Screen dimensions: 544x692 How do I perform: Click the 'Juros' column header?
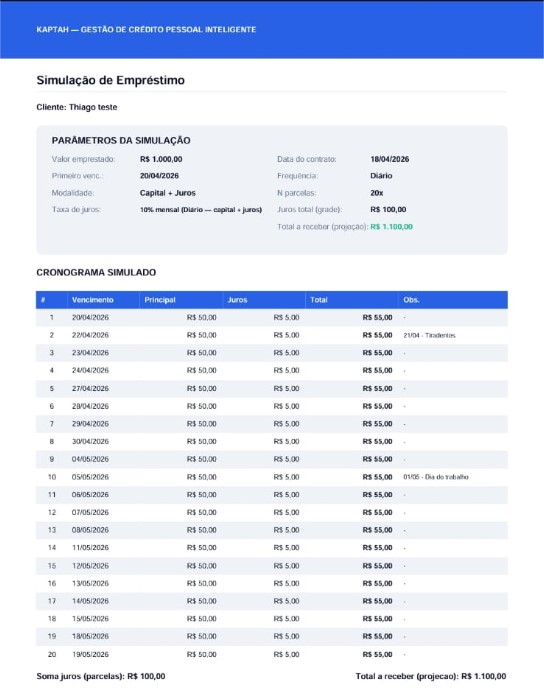coord(237,300)
